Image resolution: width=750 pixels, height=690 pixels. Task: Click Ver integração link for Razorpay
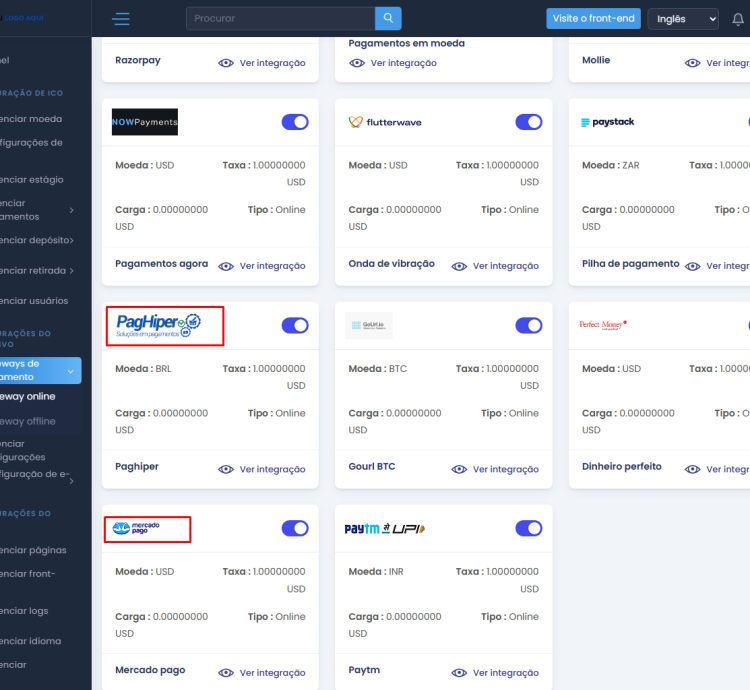(272, 63)
